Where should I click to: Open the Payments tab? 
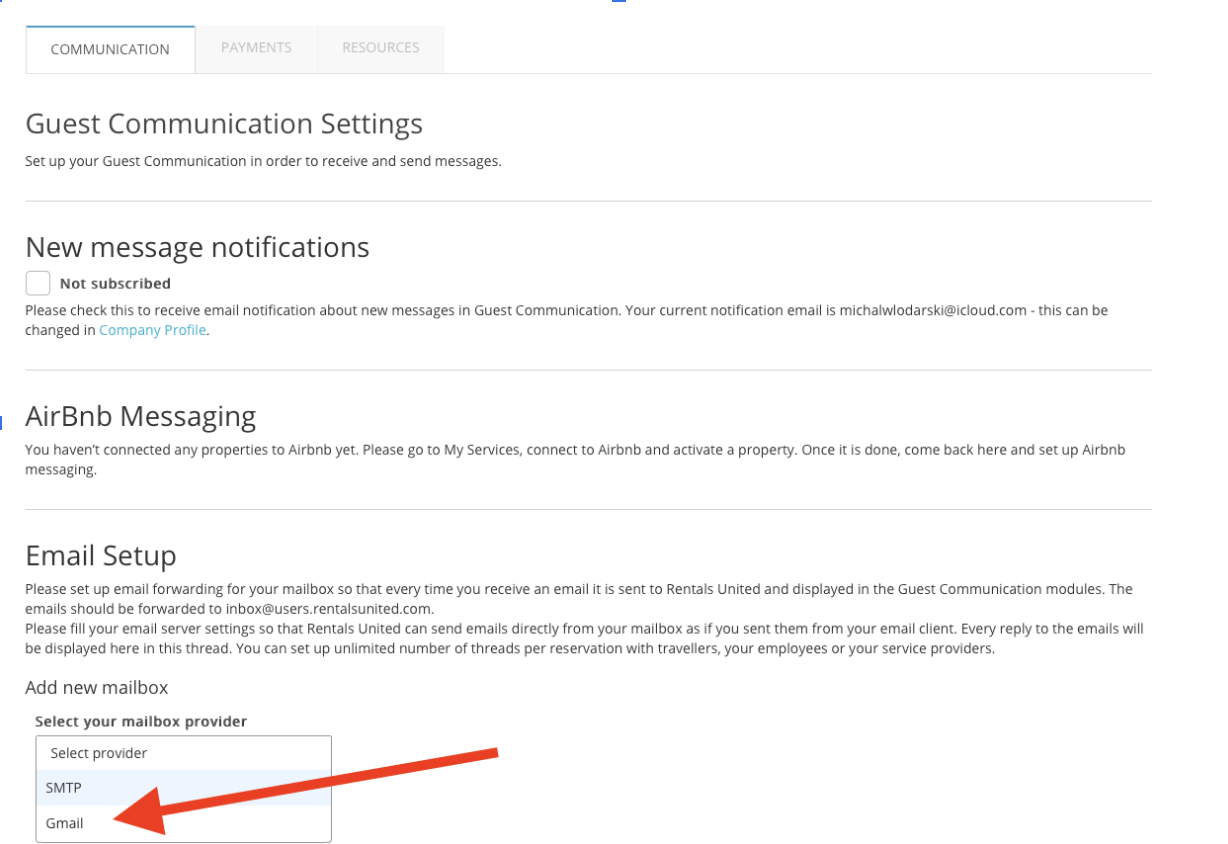[256, 48]
